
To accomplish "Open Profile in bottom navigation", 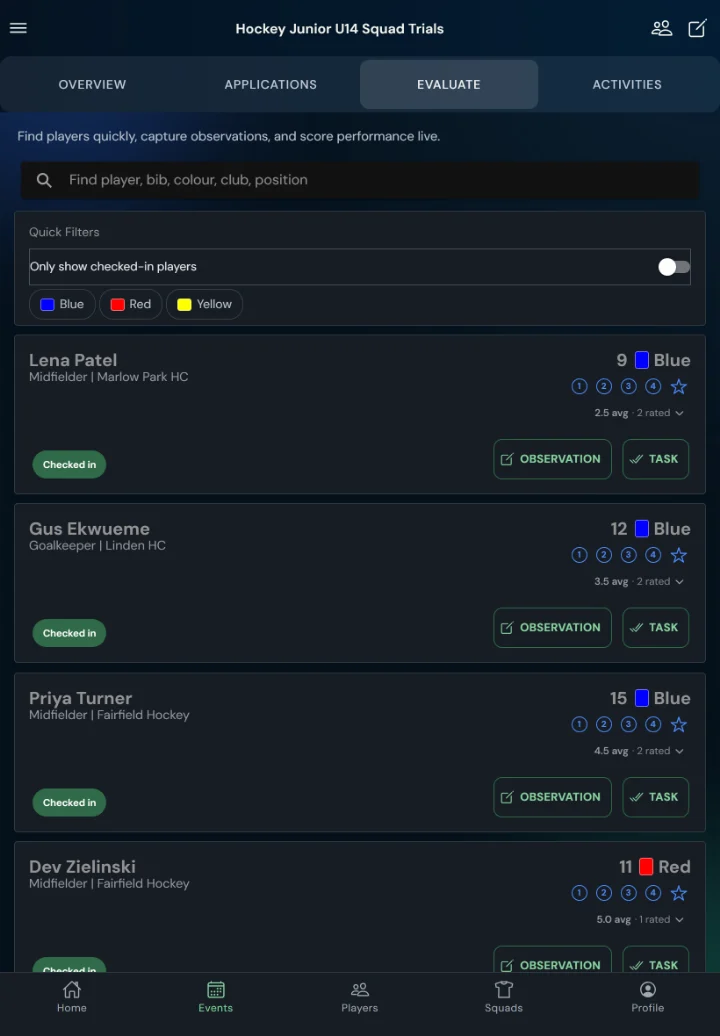I will coord(647,996).
